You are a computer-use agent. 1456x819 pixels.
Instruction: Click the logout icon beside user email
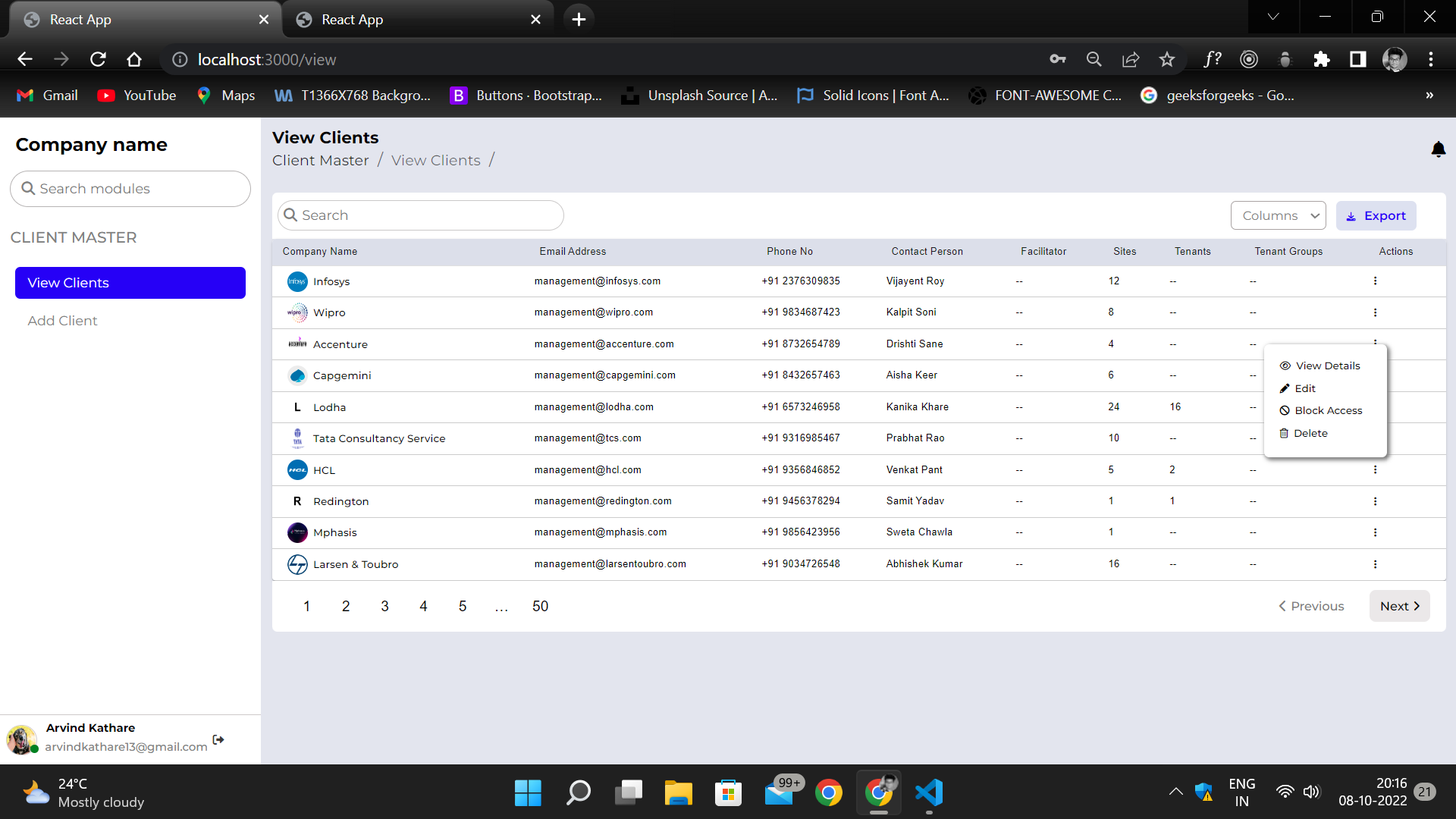(x=218, y=739)
